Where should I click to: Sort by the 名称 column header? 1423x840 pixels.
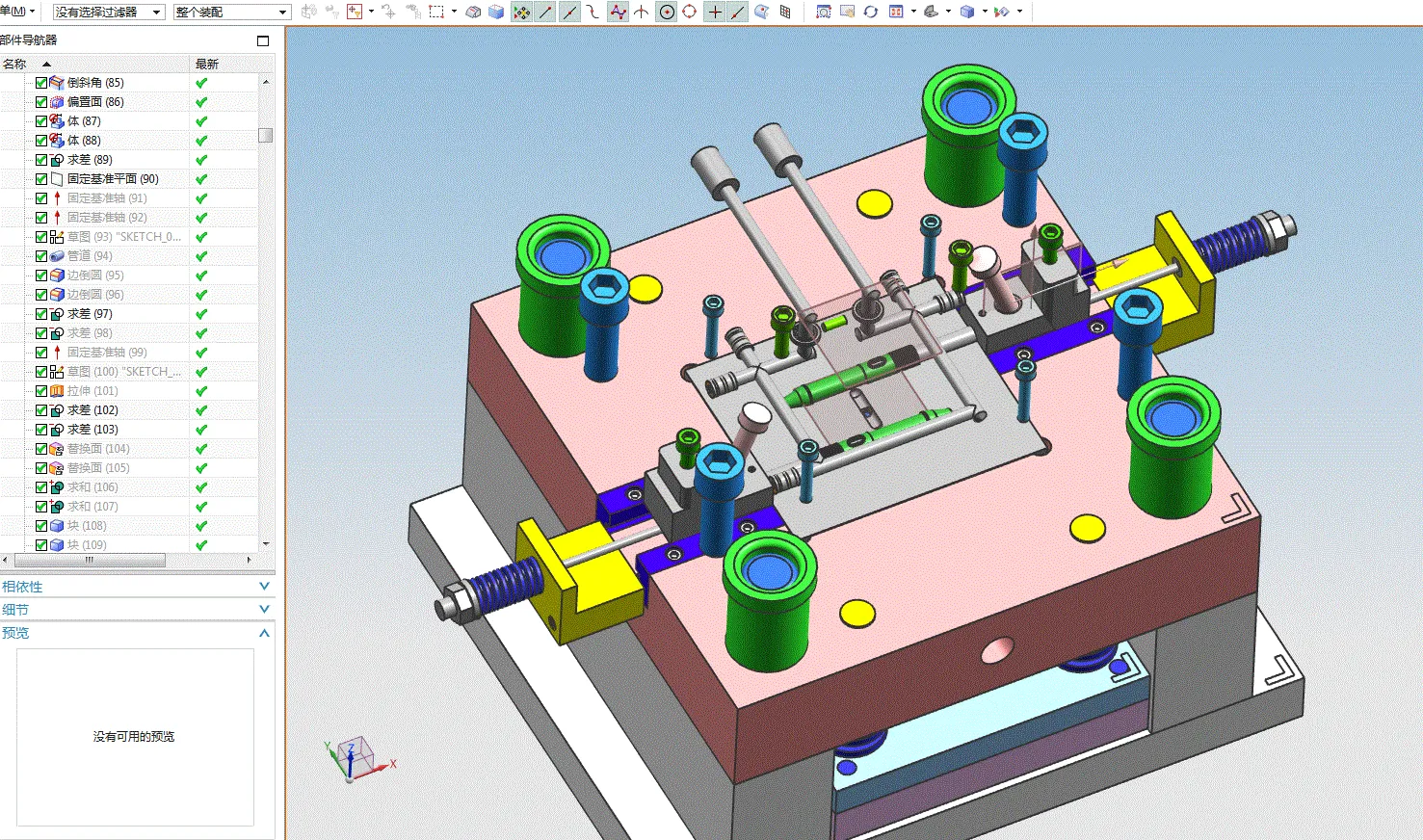94,64
